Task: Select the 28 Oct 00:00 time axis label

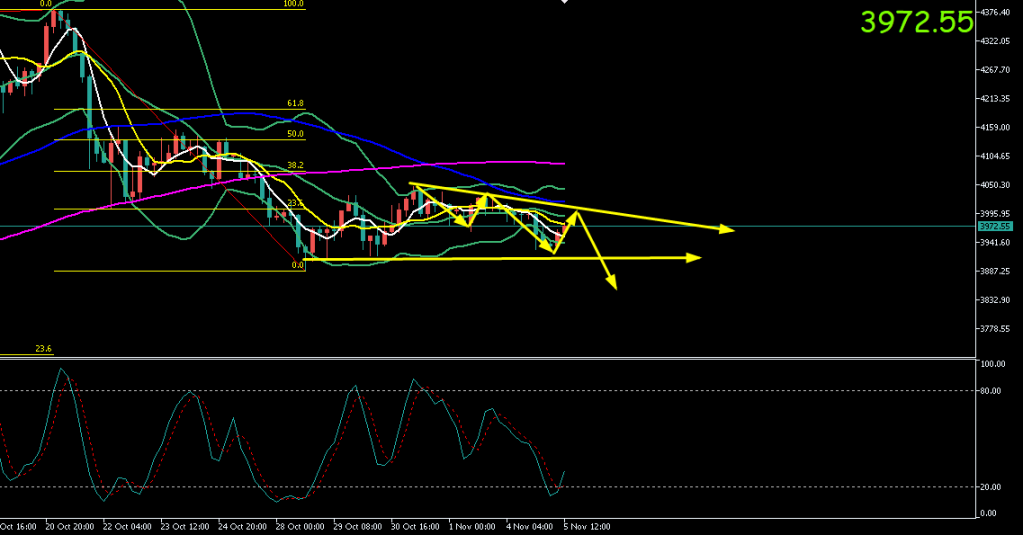Action: (x=298, y=526)
